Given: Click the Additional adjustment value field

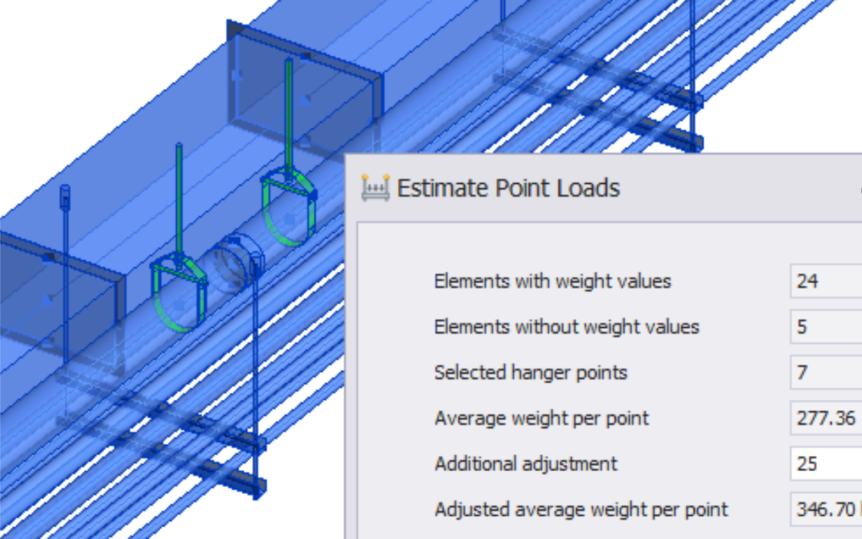Looking at the screenshot, I should 825,464.
